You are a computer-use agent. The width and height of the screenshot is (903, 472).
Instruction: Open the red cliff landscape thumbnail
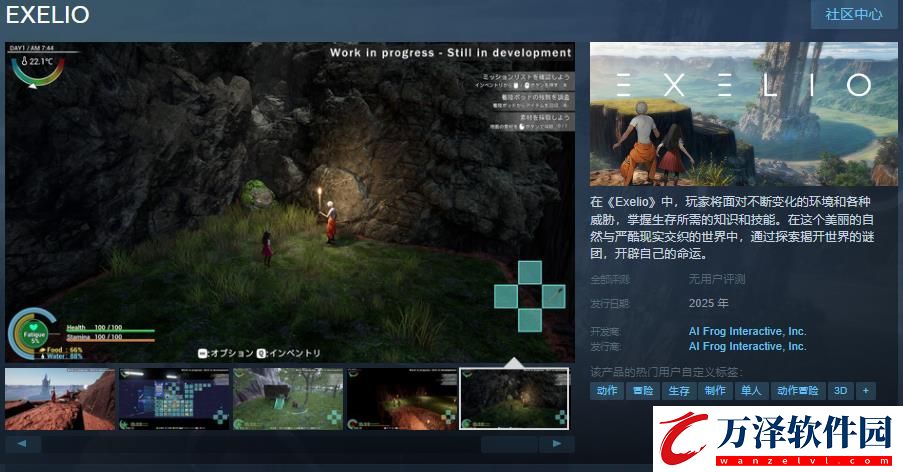click(60, 399)
